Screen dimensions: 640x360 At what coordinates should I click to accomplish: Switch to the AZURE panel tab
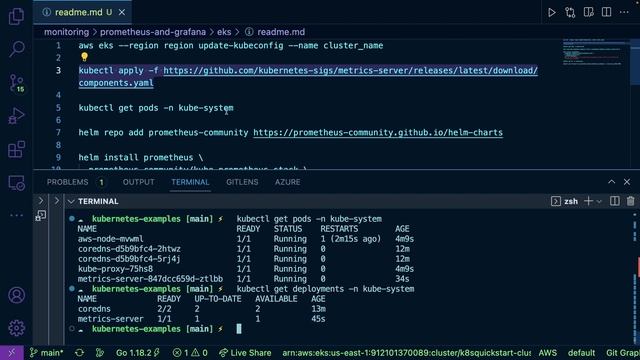(287, 182)
